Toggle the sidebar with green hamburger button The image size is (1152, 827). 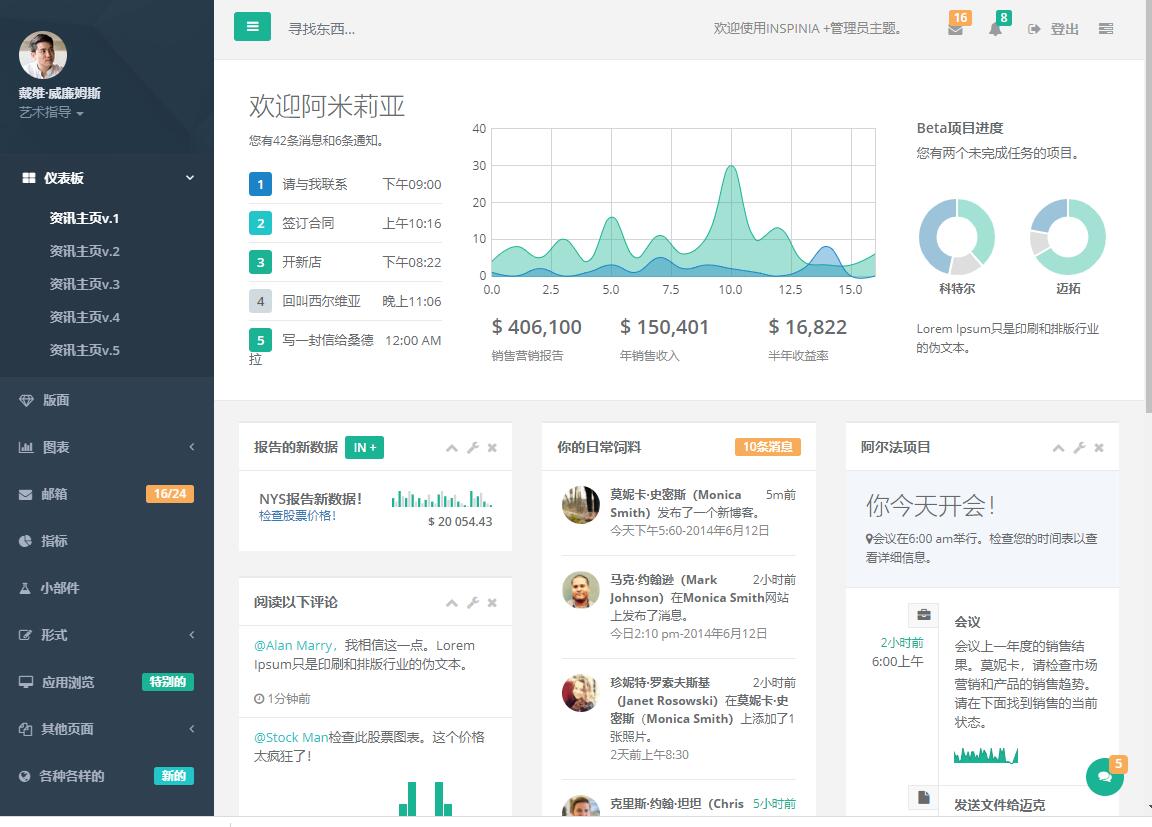252,26
